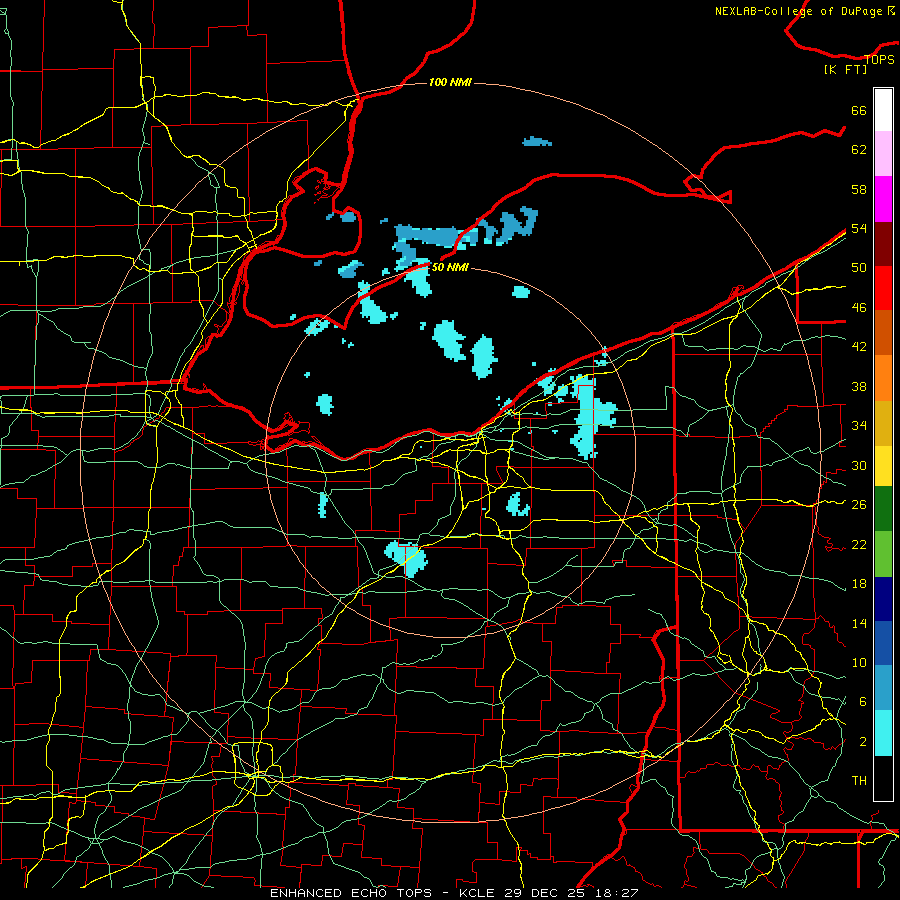900x900 pixels.
Task: Click the gold 34 kft color swatch
Action: tap(883, 423)
